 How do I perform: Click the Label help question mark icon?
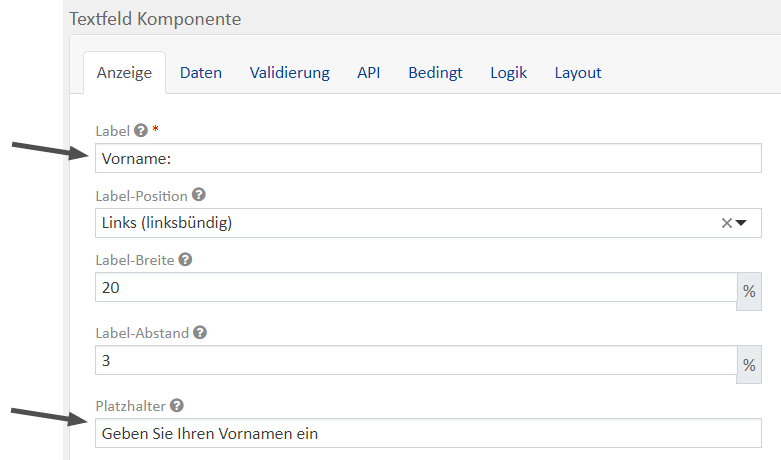pyautogui.click(x=141, y=131)
